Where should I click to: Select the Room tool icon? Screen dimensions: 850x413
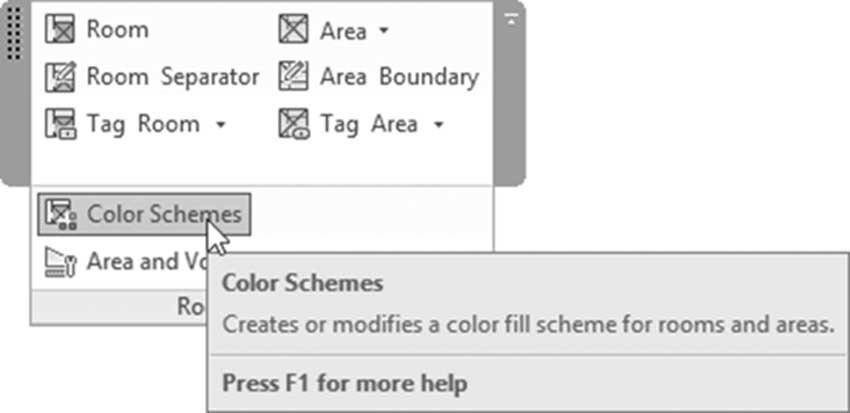60,29
